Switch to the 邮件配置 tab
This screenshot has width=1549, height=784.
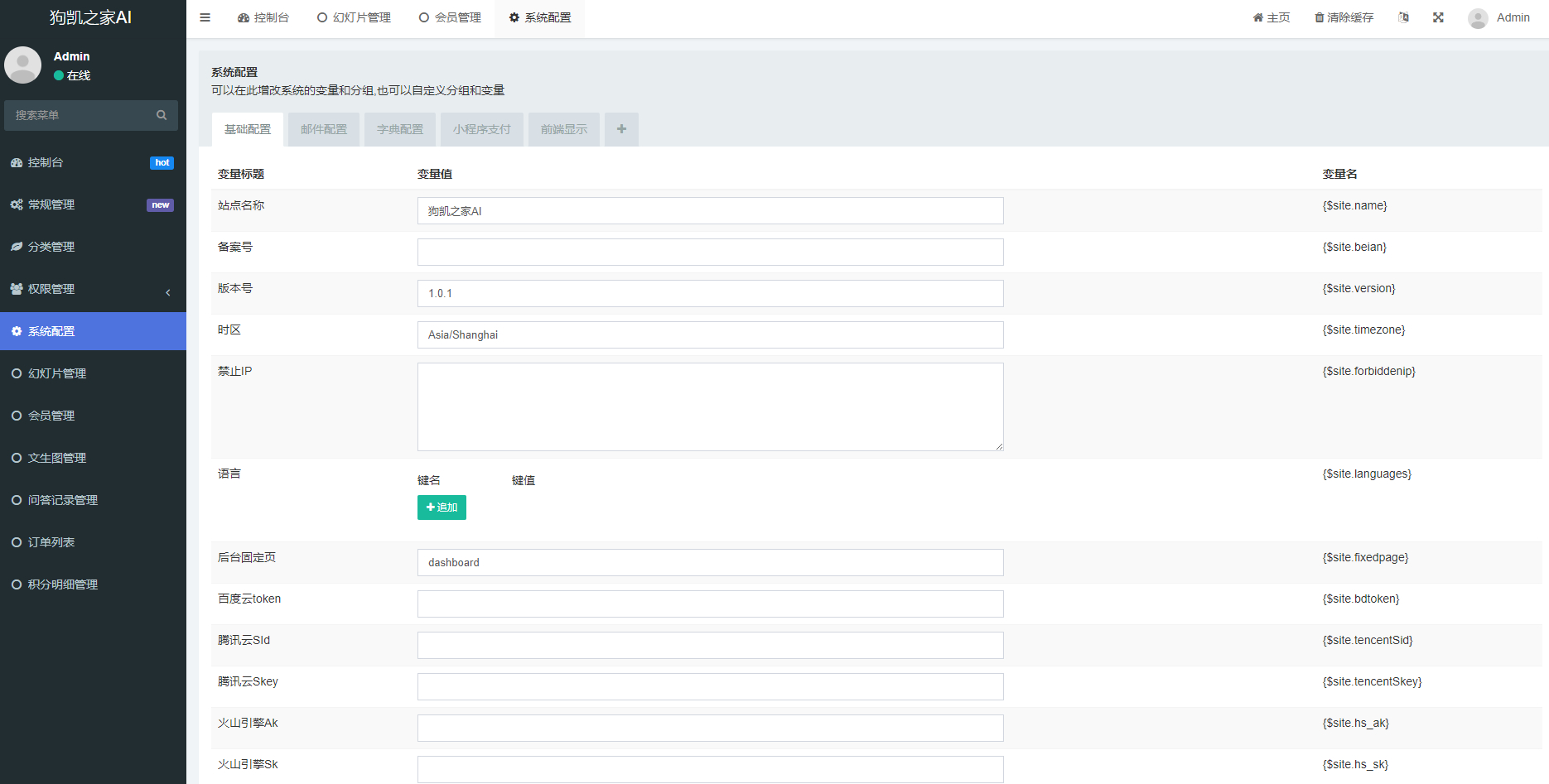(x=324, y=129)
